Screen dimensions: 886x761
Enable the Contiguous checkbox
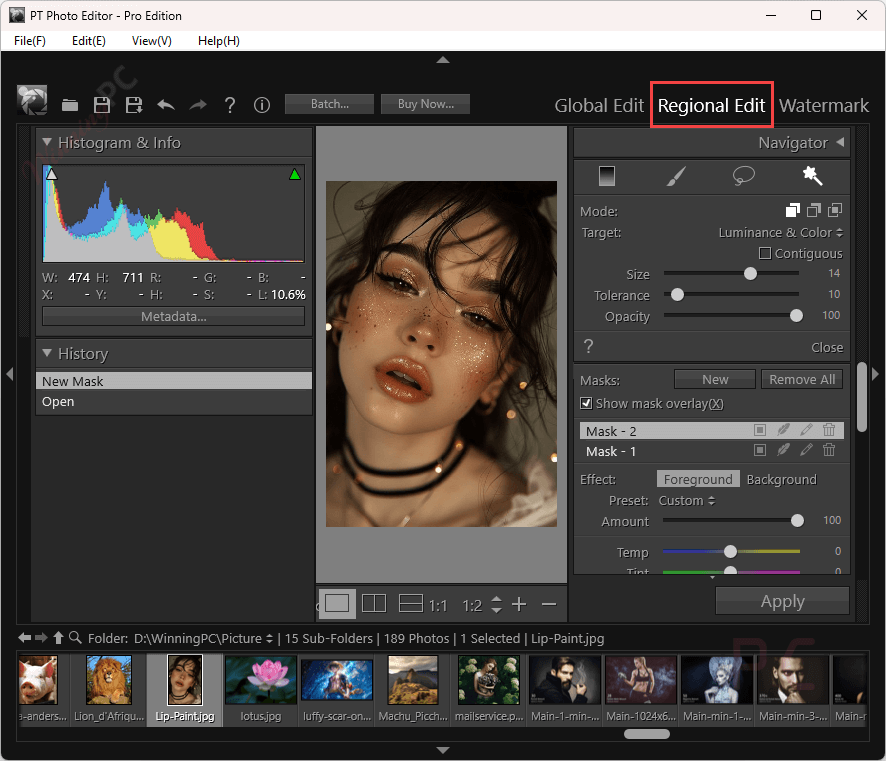click(765, 253)
